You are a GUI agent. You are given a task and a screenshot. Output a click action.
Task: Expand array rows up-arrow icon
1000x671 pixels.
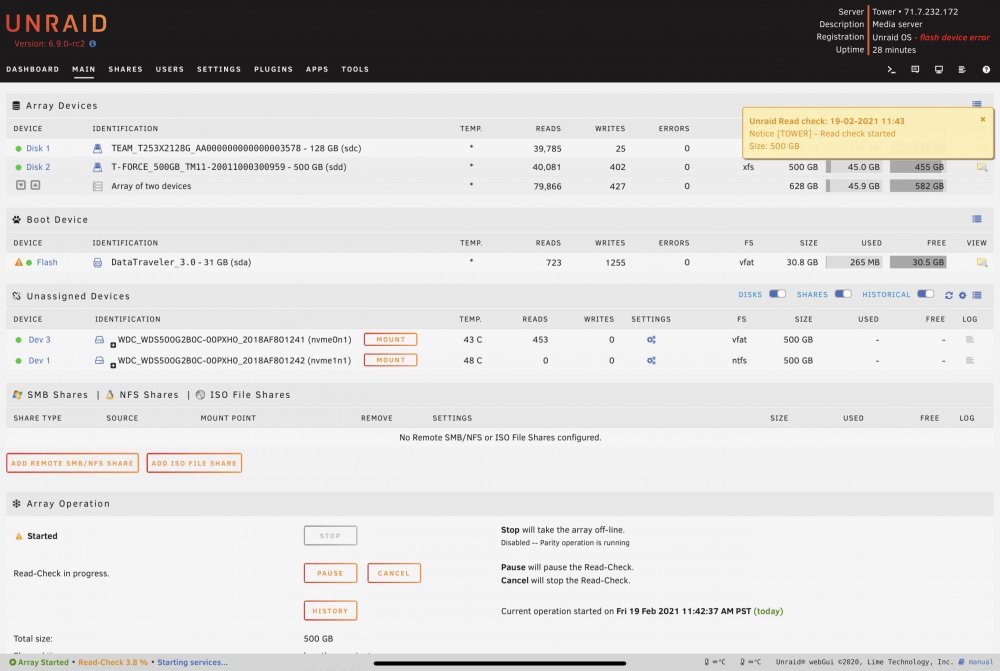pos(36,185)
